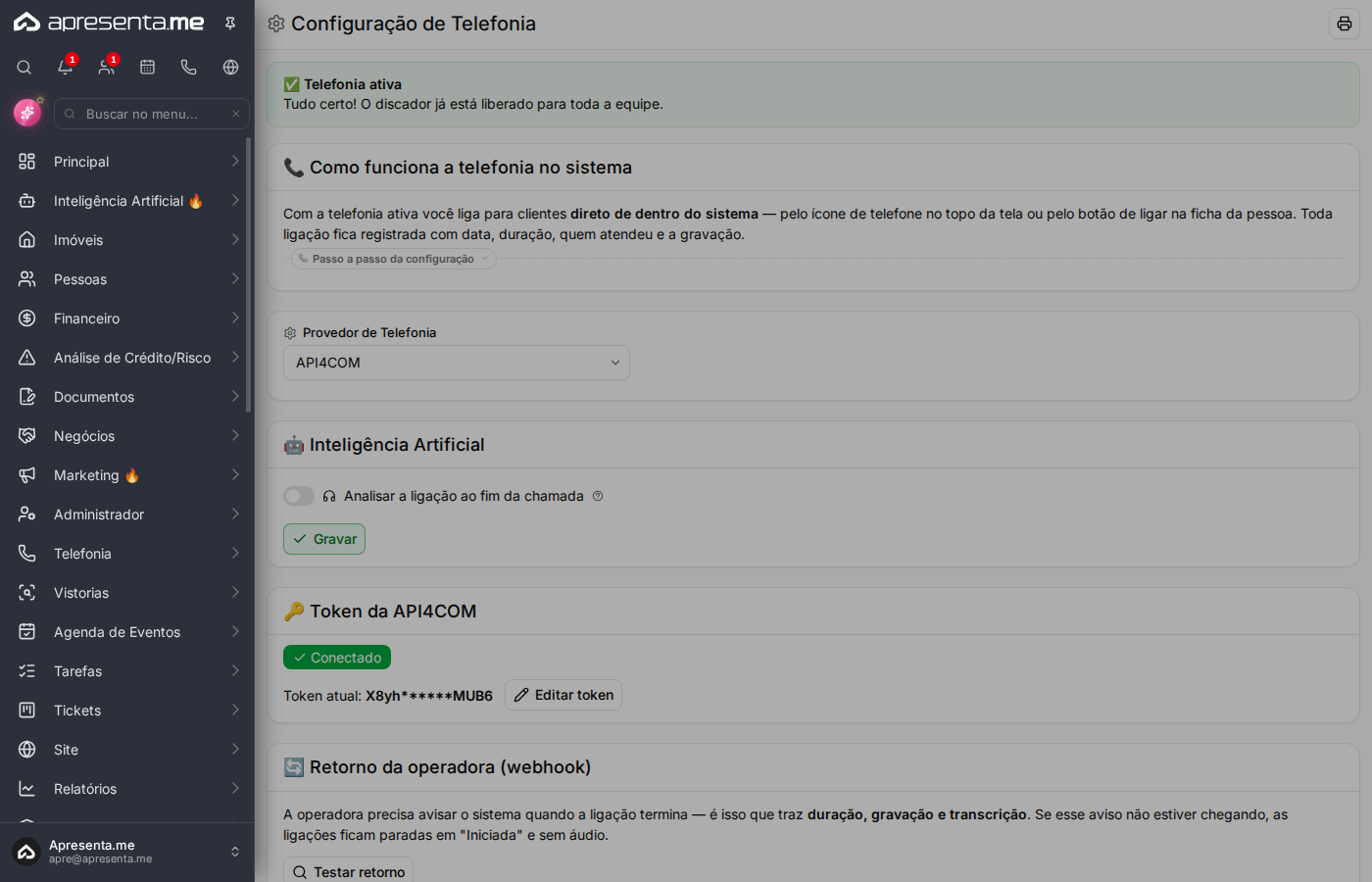Clear the menu search with the X icon
The width and height of the screenshot is (1372, 882).
(x=236, y=114)
